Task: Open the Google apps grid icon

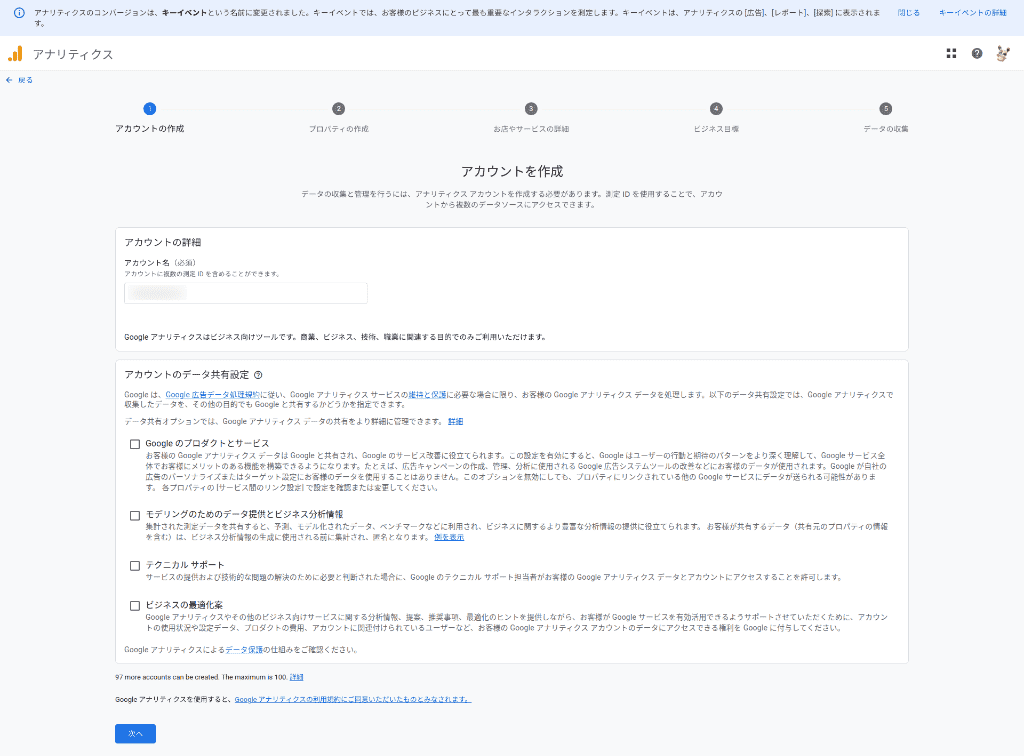Action: (x=951, y=53)
